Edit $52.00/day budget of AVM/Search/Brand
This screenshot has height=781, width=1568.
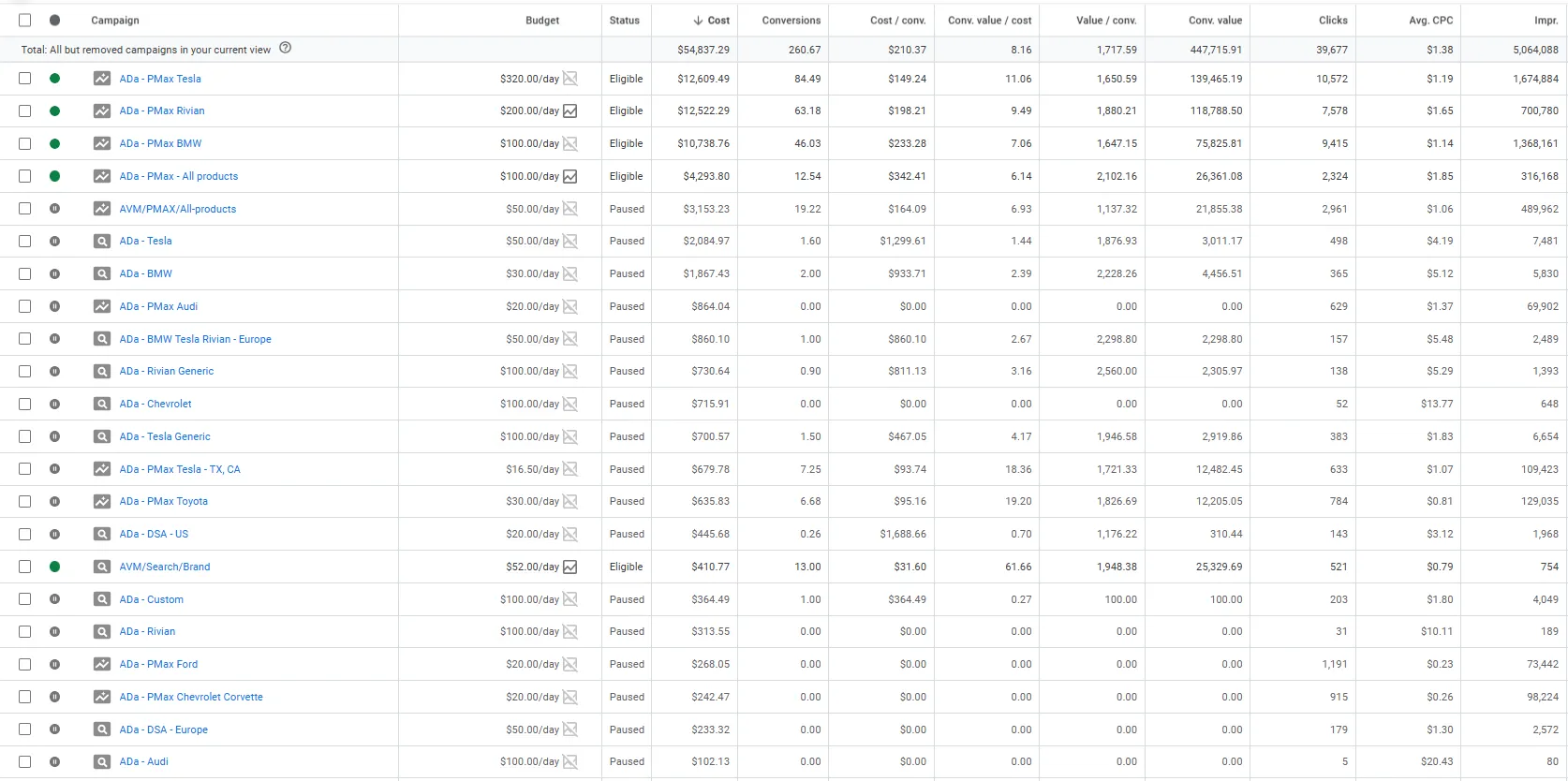tap(532, 567)
